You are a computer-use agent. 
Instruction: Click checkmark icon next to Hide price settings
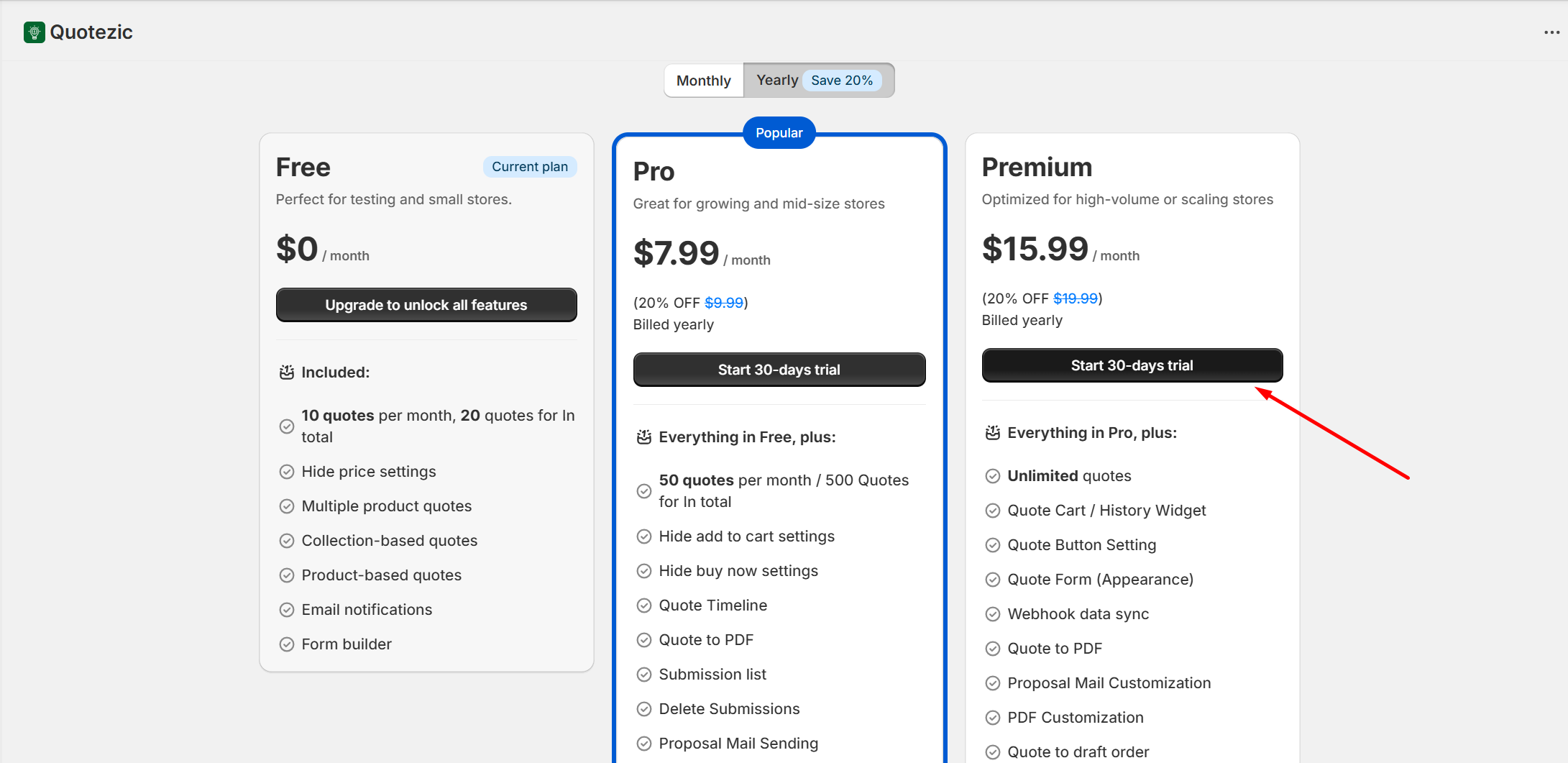287,472
